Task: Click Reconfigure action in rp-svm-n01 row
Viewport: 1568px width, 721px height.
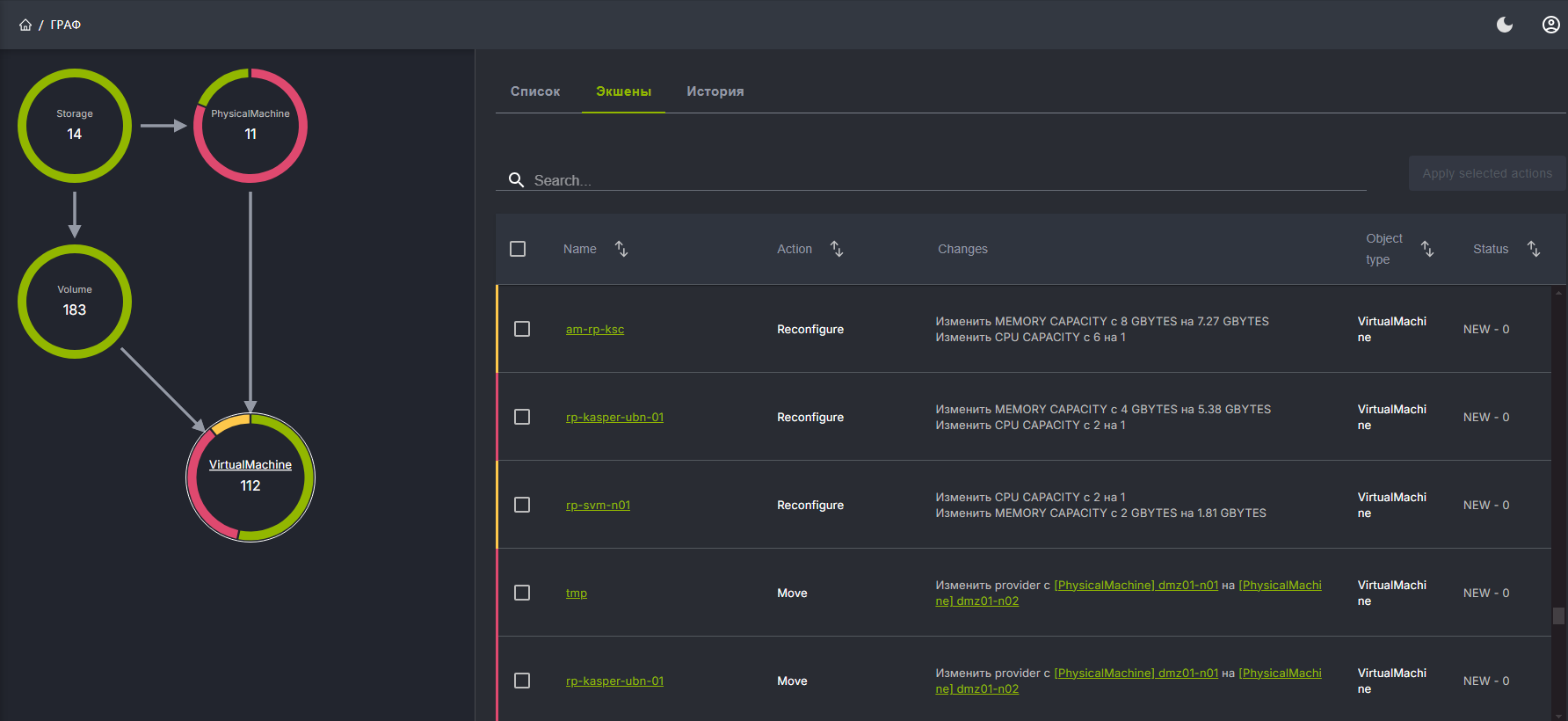Action: tap(810, 505)
